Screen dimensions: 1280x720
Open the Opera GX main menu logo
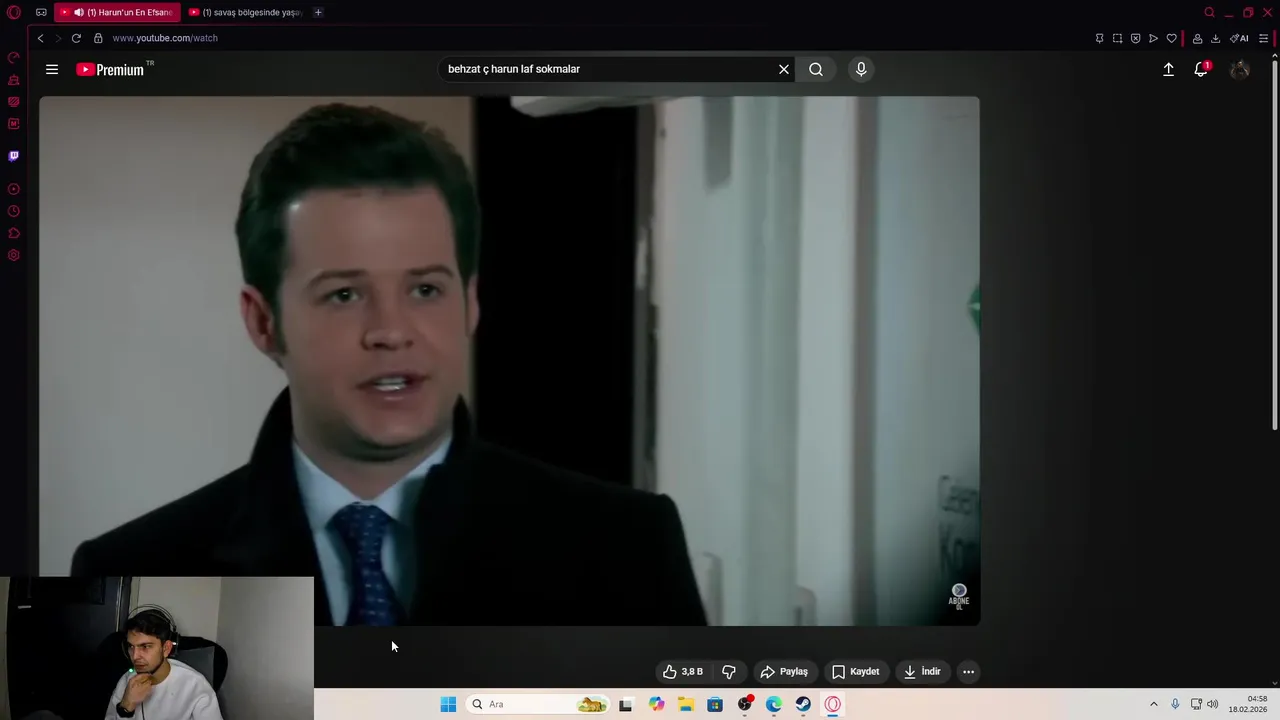coord(14,12)
